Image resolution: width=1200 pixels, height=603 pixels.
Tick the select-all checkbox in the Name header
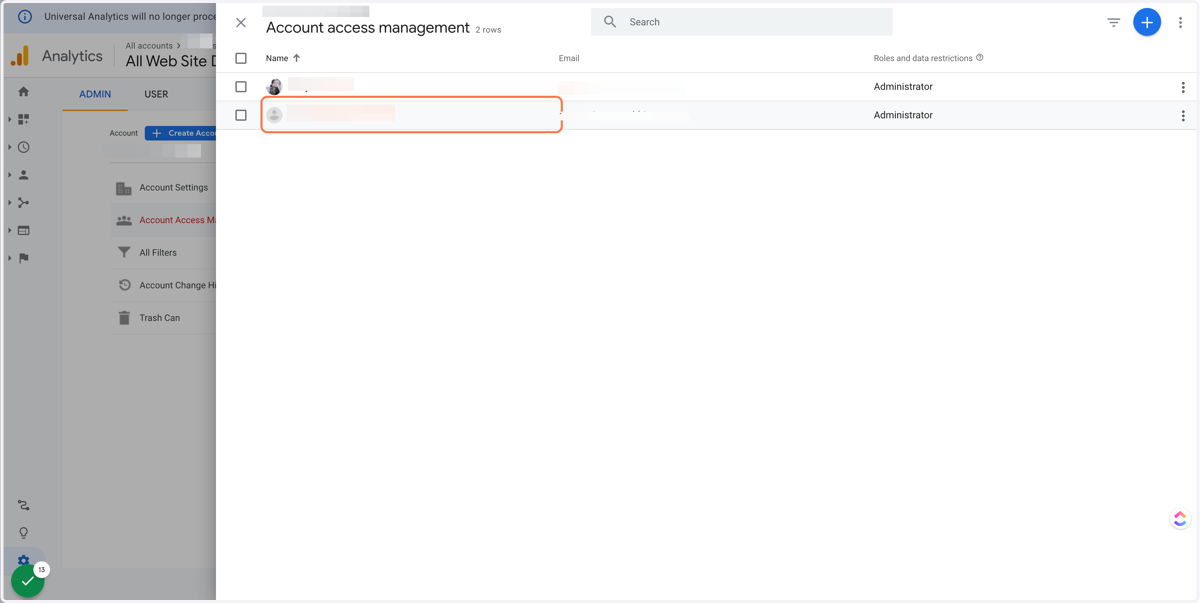coord(241,58)
